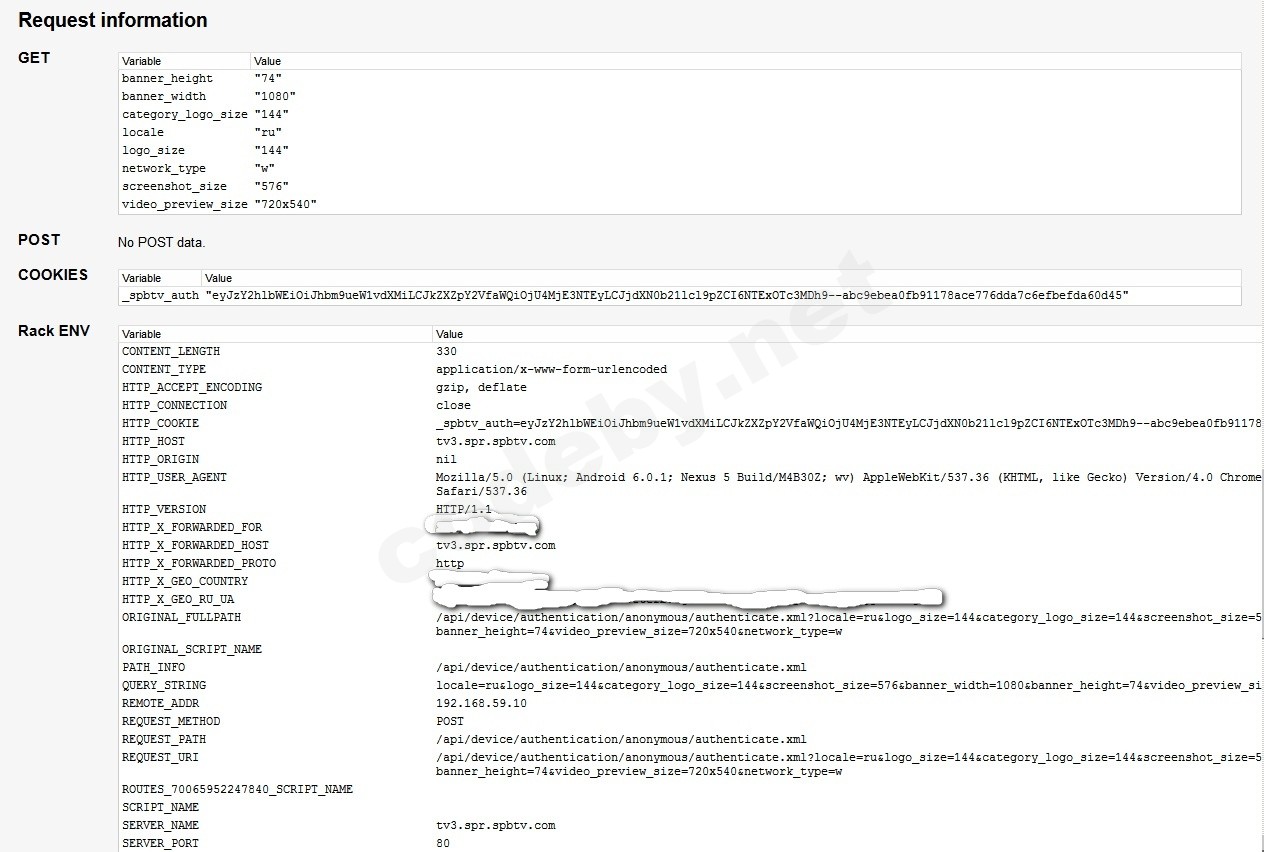Viewport: 1264px width, 852px height.
Task: Click the ORIGINAL_FULLPATH variable name
Action: pyautogui.click(x=181, y=618)
